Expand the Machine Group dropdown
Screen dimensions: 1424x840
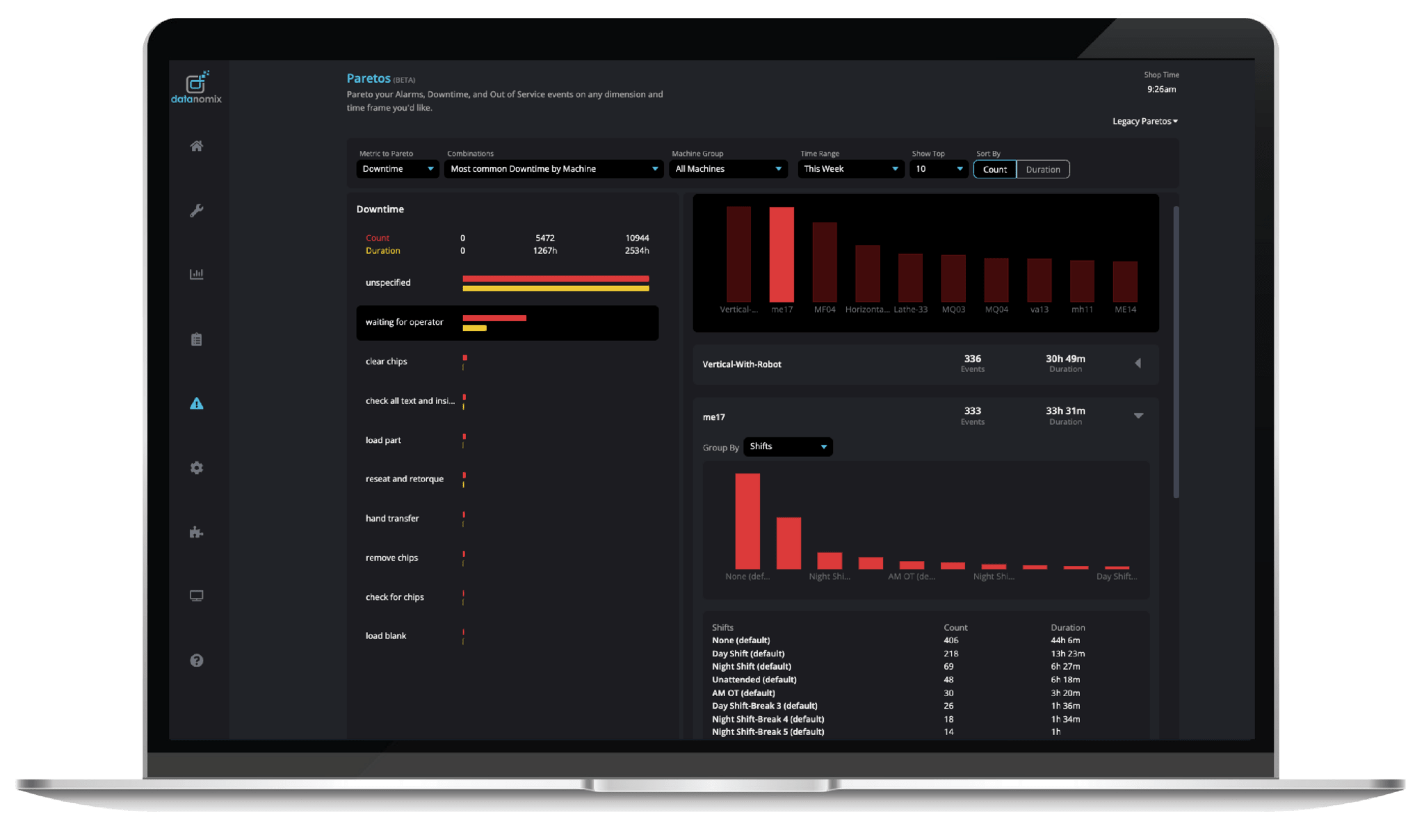[727, 168]
